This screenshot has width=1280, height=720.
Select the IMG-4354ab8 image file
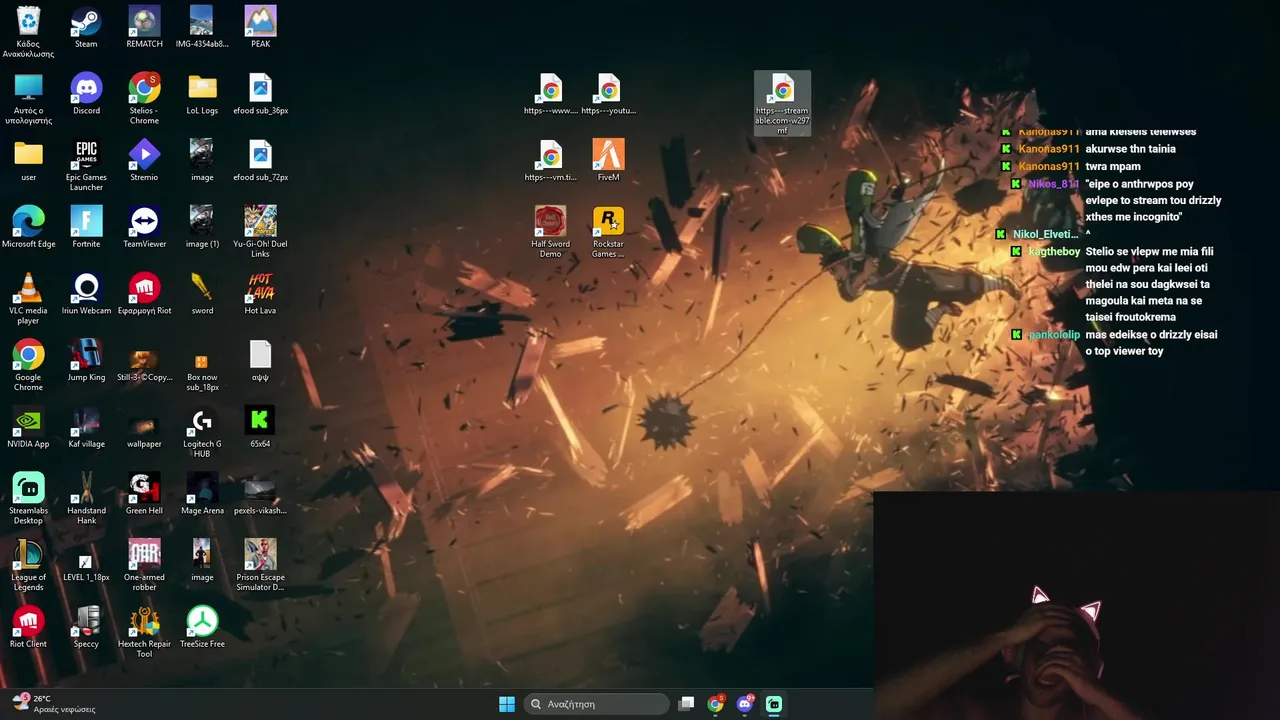point(202,27)
